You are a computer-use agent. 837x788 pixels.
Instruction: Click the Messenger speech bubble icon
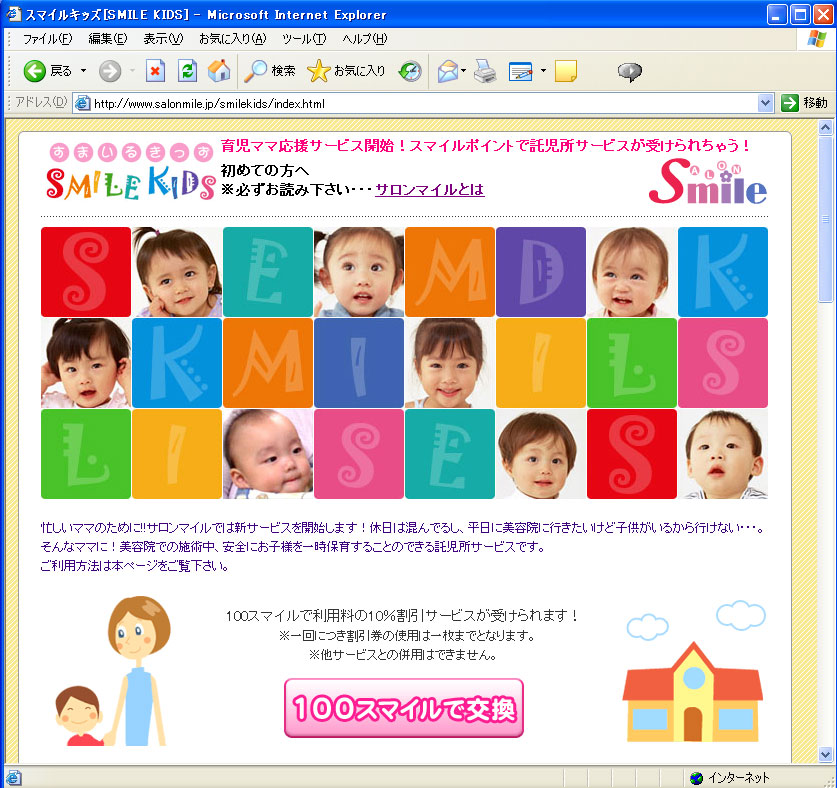tap(630, 72)
